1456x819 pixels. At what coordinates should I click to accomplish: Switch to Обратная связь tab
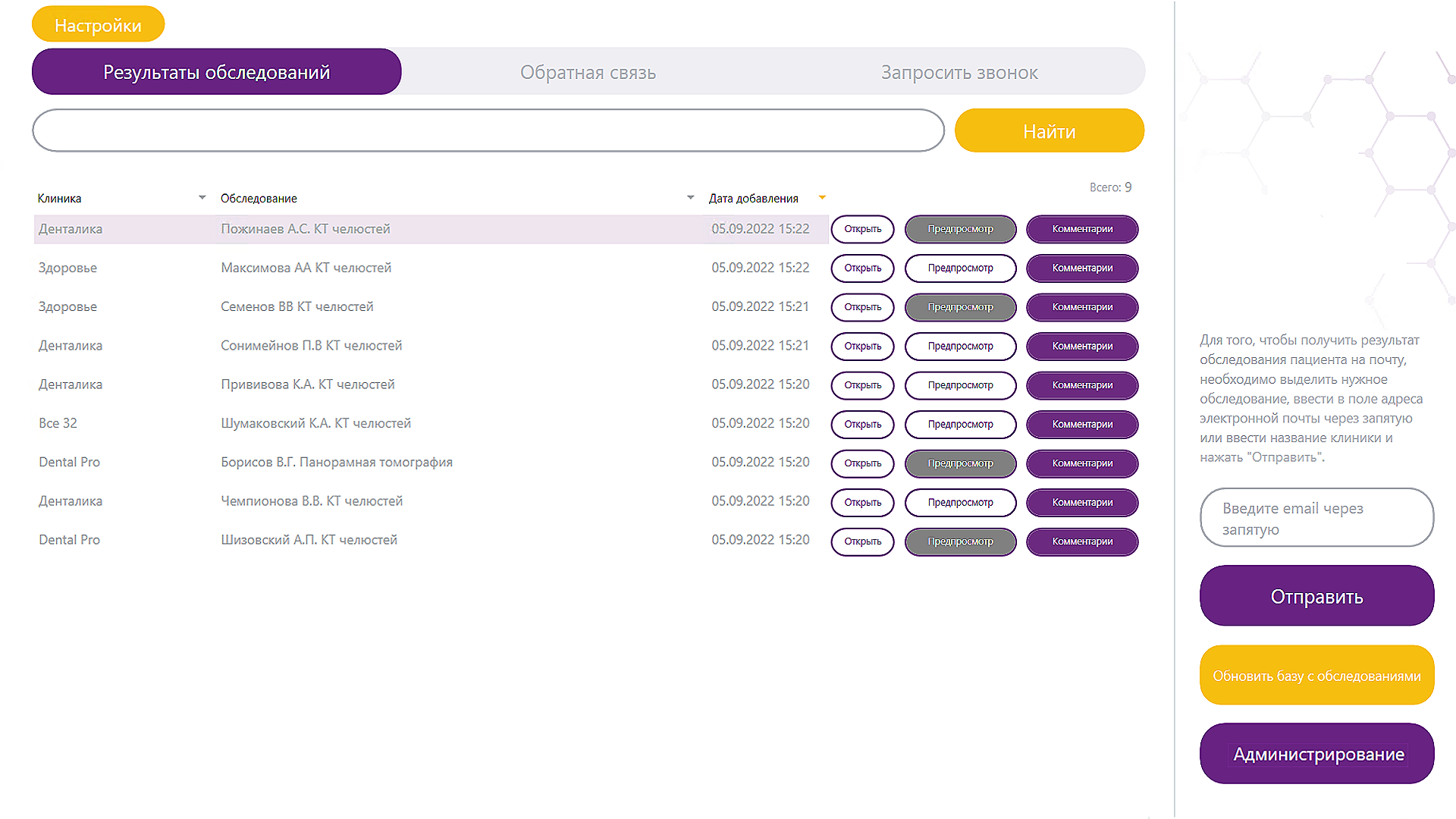tap(588, 73)
